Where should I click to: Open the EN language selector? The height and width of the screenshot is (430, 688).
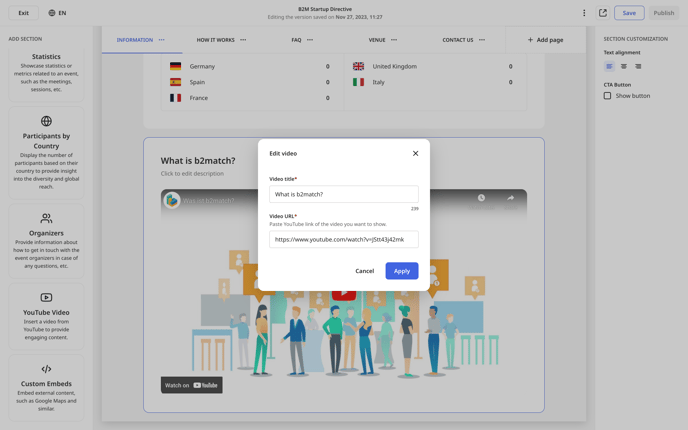click(x=57, y=13)
